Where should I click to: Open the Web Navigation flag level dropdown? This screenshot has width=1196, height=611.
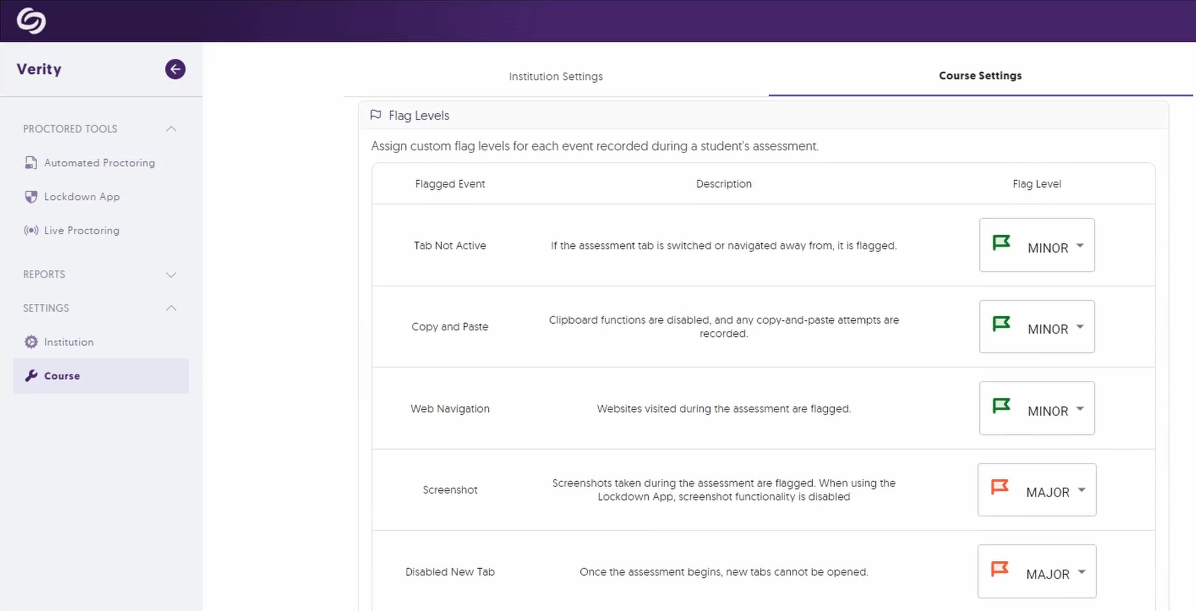pos(1037,408)
